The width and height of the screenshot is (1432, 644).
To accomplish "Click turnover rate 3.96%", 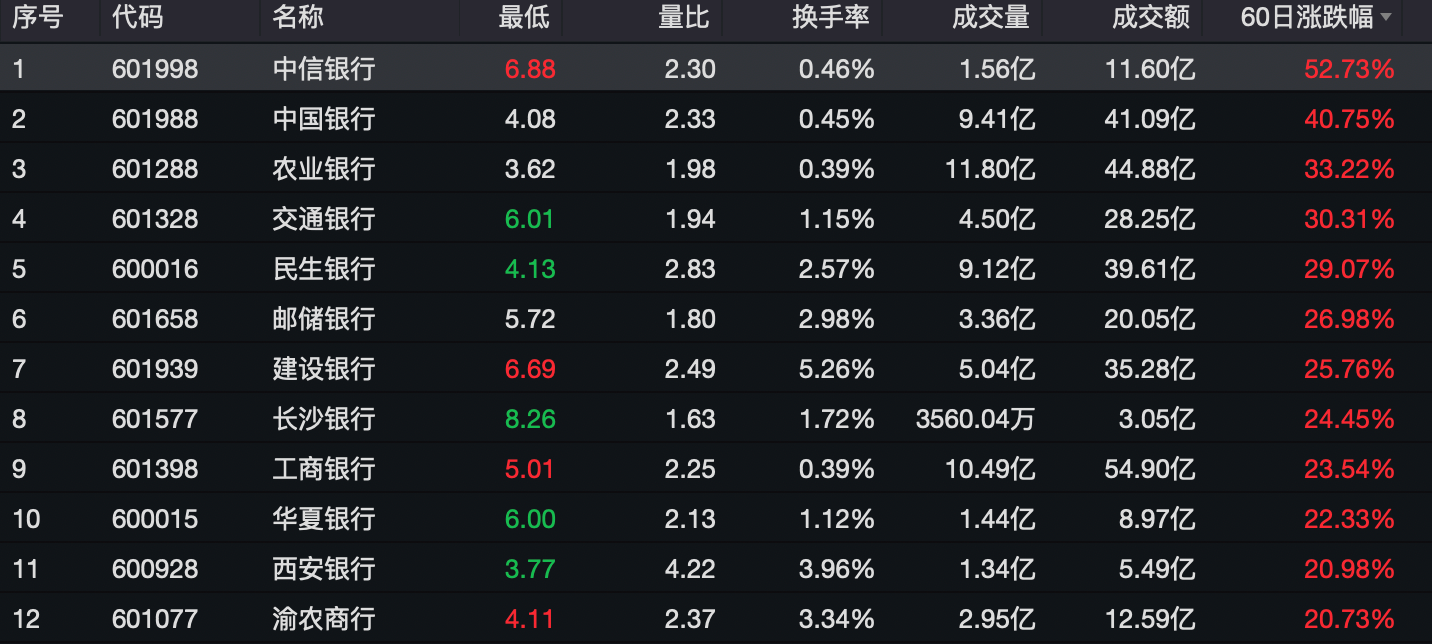I will [837, 568].
